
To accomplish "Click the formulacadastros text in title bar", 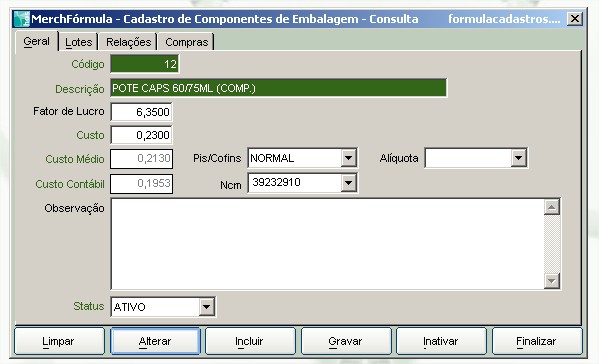I will (x=504, y=19).
